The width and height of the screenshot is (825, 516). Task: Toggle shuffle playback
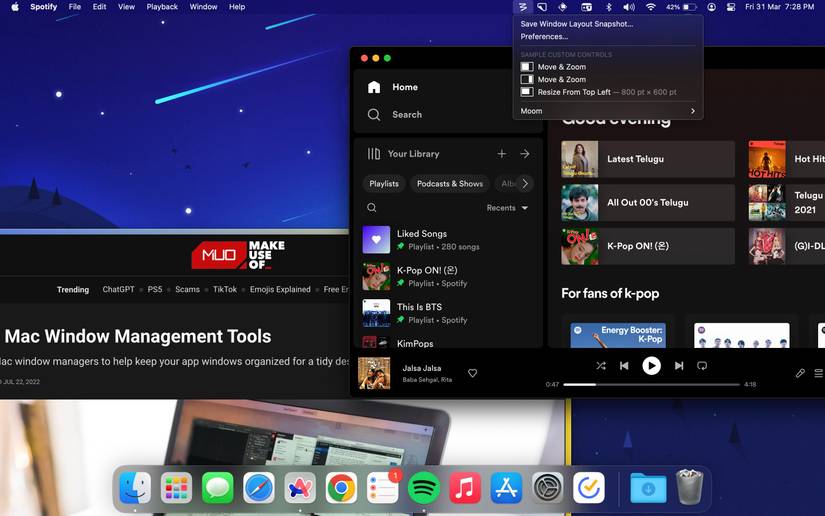click(x=601, y=366)
